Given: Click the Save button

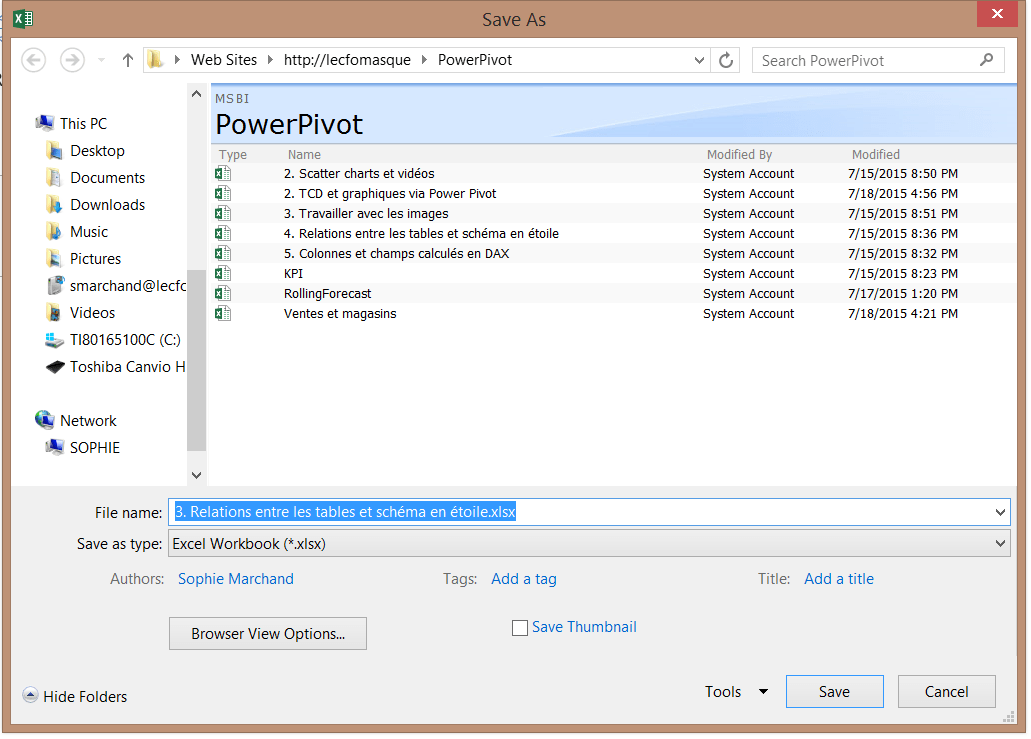Looking at the screenshot, I should 834,691.
